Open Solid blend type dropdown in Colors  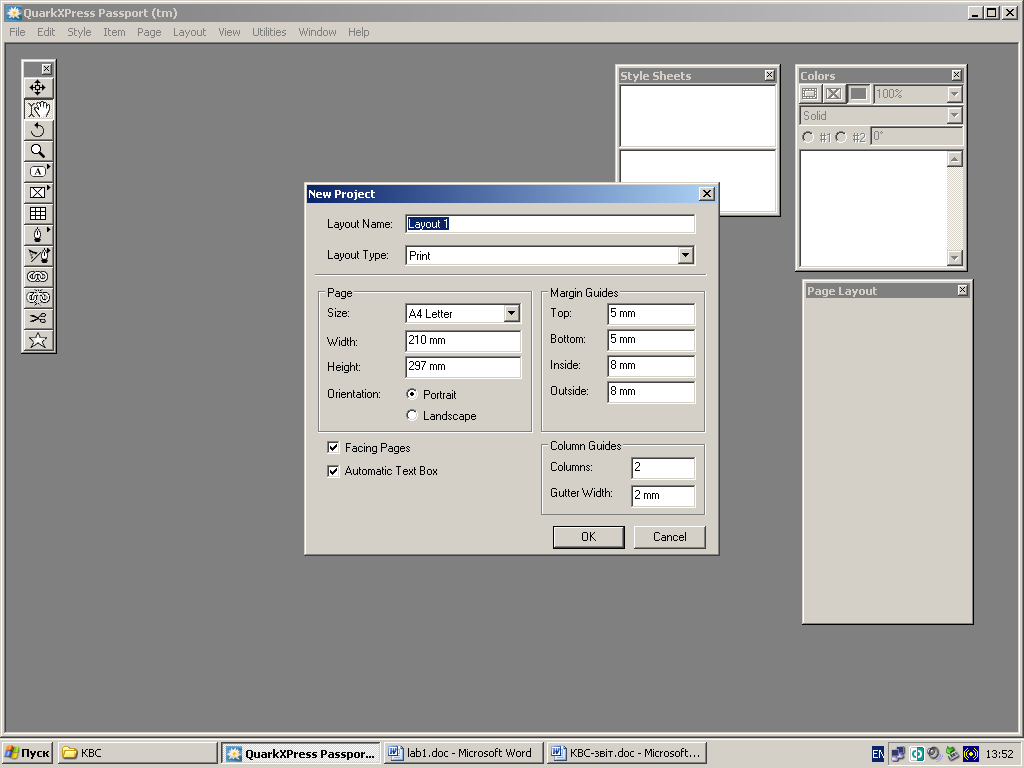955,116
